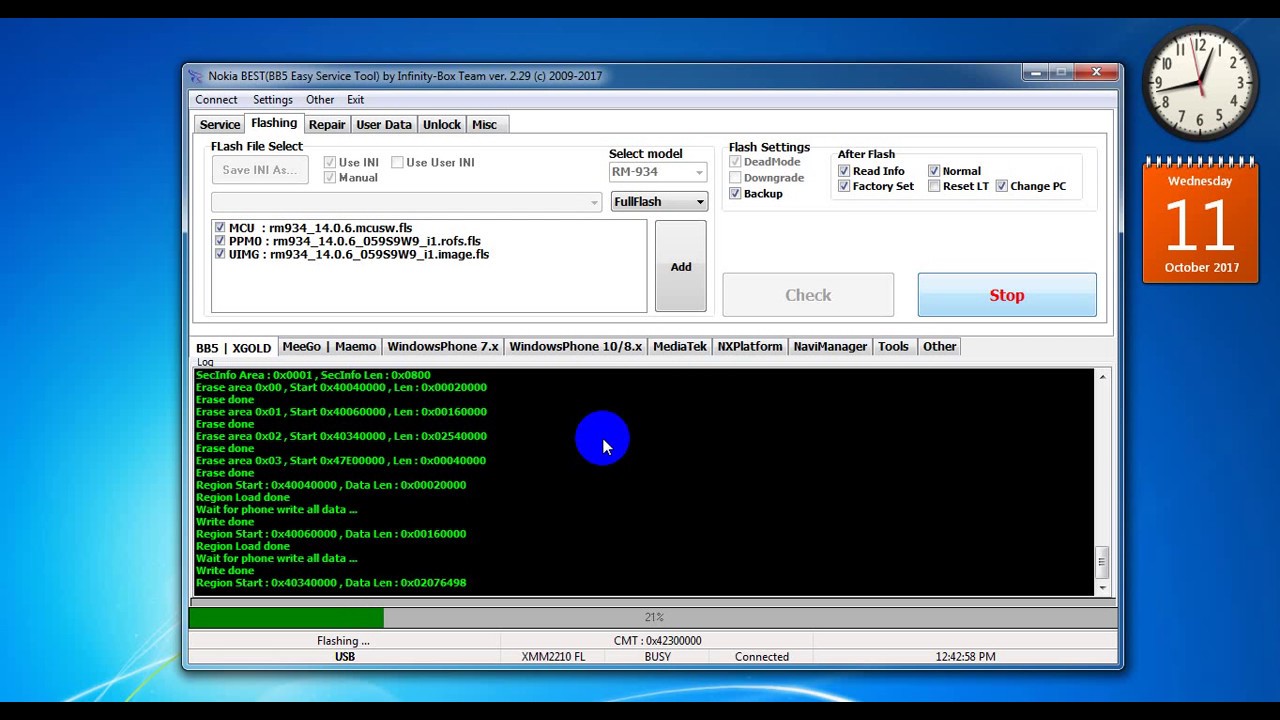The image size is (1280, 720).
Task: Select the Flashing tab
Action: point(274,123)
